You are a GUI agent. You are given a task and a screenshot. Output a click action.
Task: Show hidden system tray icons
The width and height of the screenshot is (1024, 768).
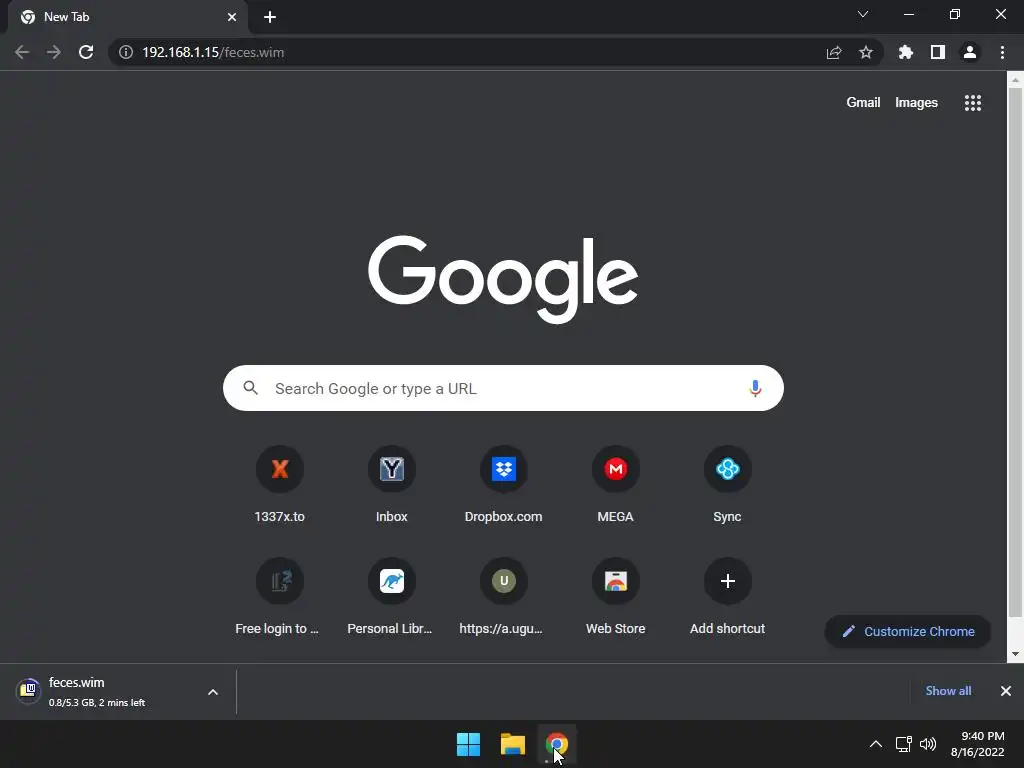(x=875, y=744)
